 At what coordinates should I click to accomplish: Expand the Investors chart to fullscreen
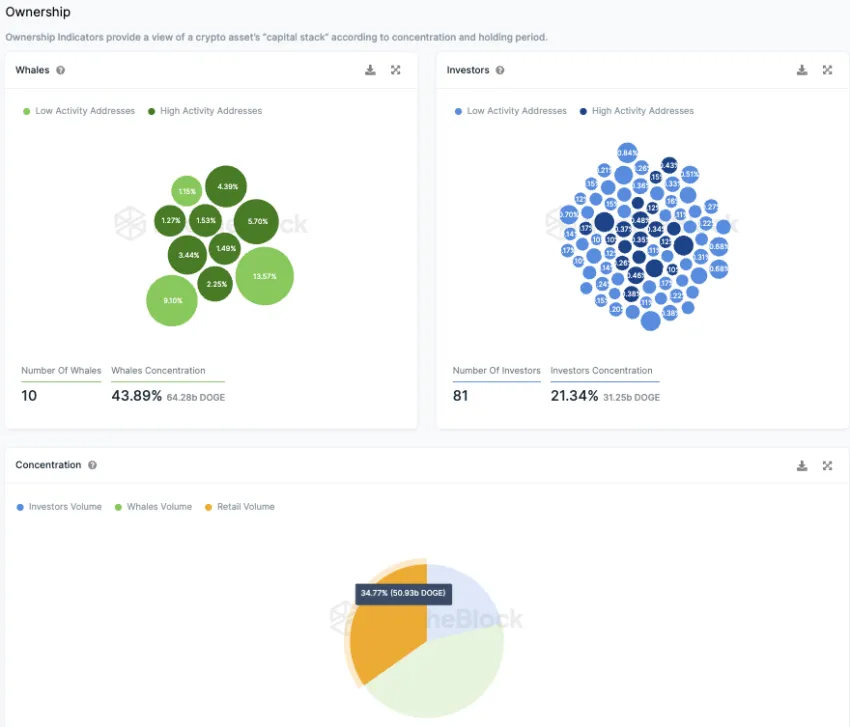pos(827,70)
